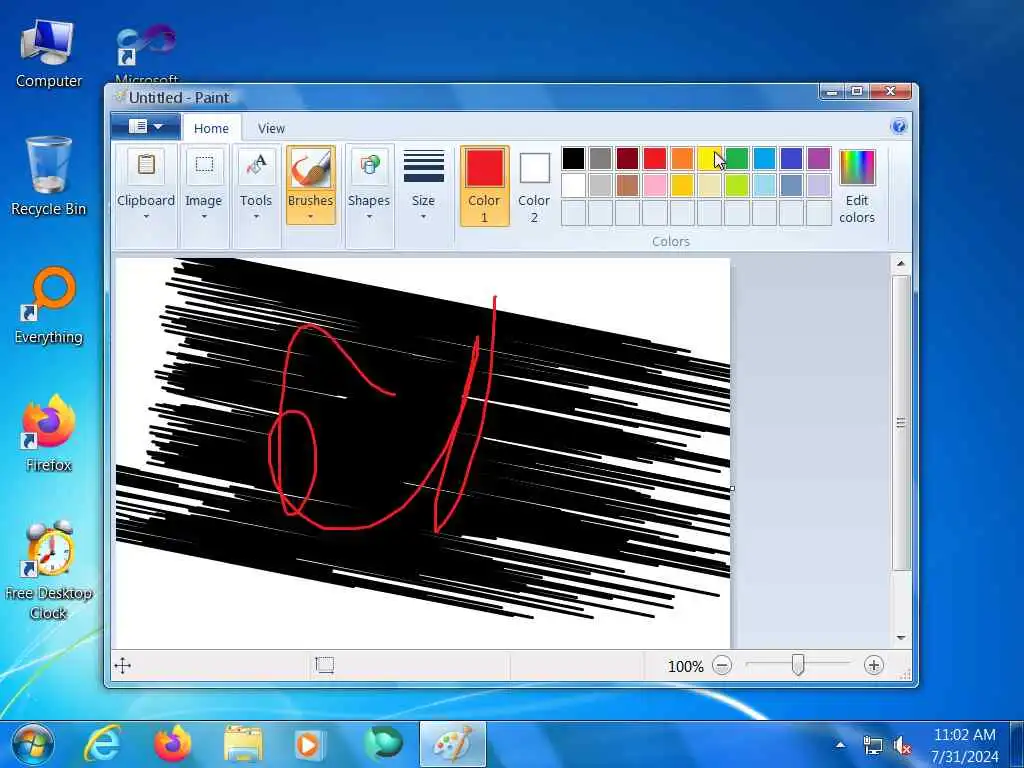Image resolution: width=1024 pixels, height=768 pixels.
Task: Open the Tools group icon
Action: click(x=256, y=167)
